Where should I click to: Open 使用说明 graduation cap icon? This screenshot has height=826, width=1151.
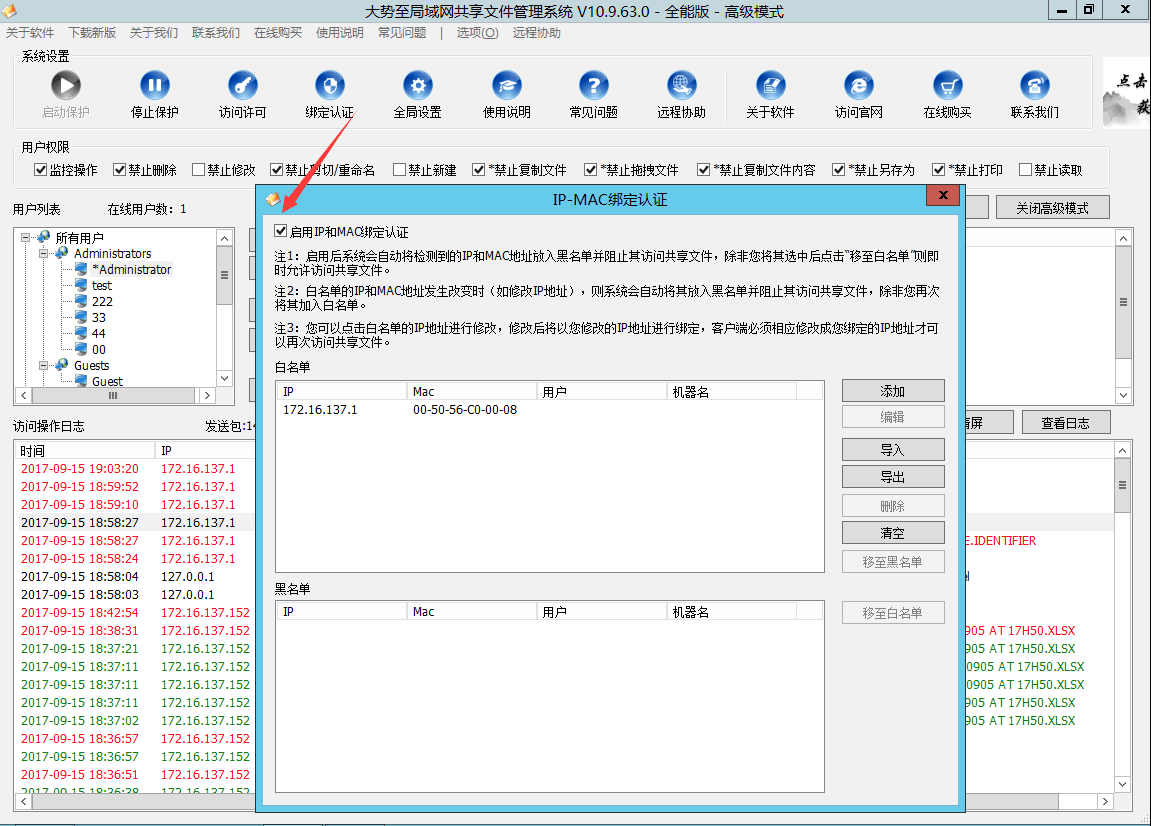click(507, 86)
